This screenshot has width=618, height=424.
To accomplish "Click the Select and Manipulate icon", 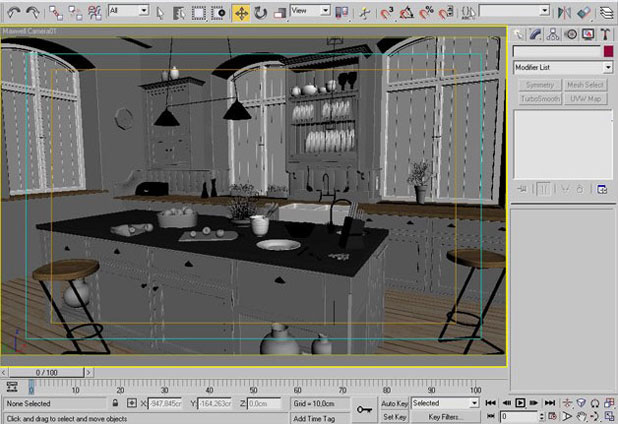I will [x=365, y=13].
